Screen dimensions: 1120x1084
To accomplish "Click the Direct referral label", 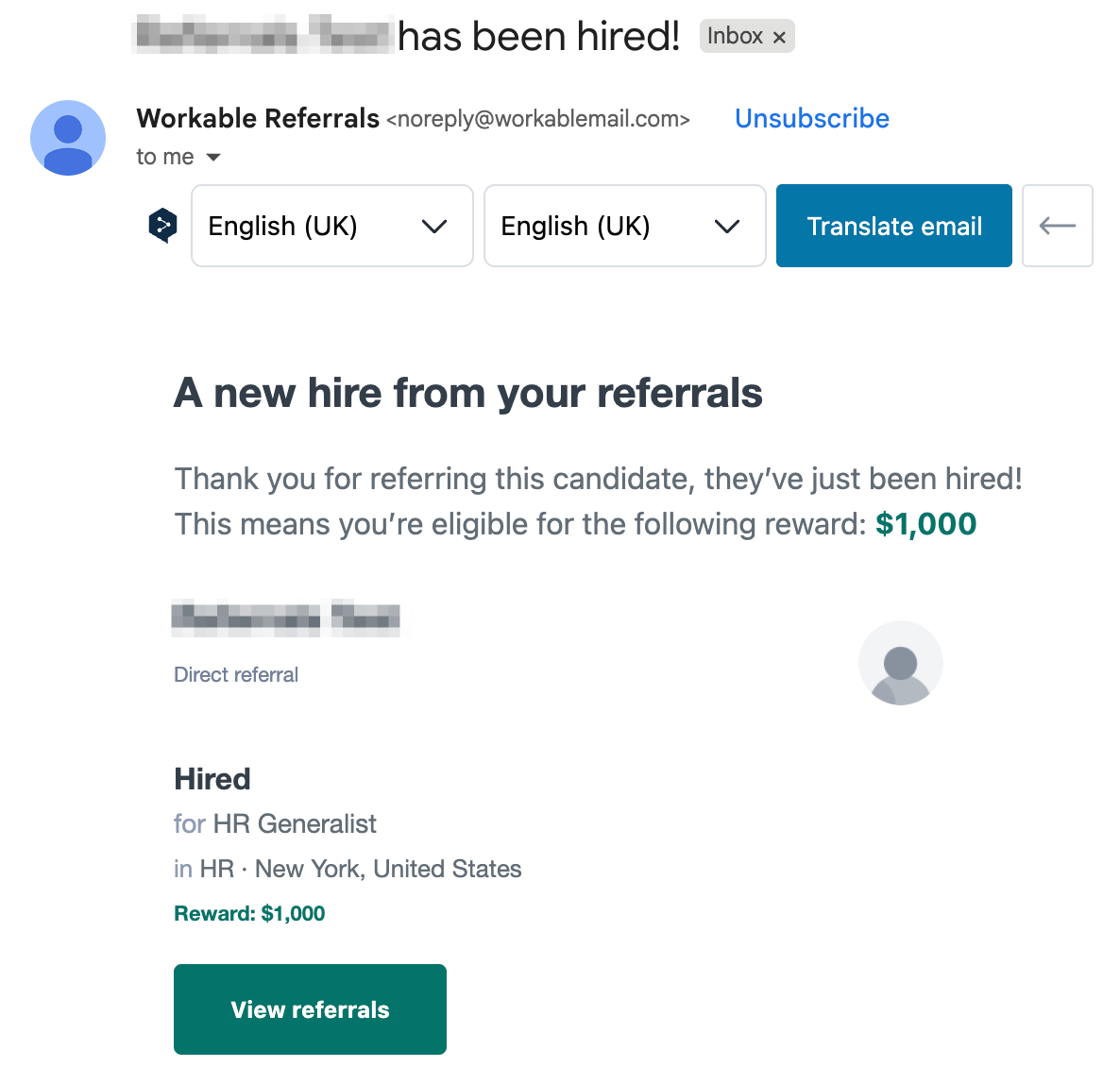I will [236, 674].
